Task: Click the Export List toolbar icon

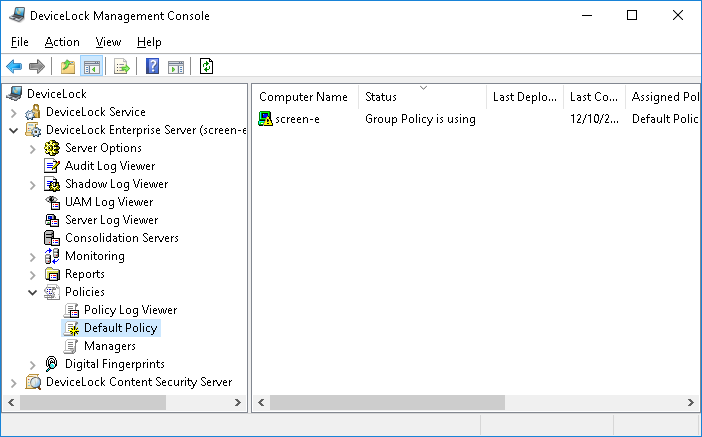Action: point(122,67)
